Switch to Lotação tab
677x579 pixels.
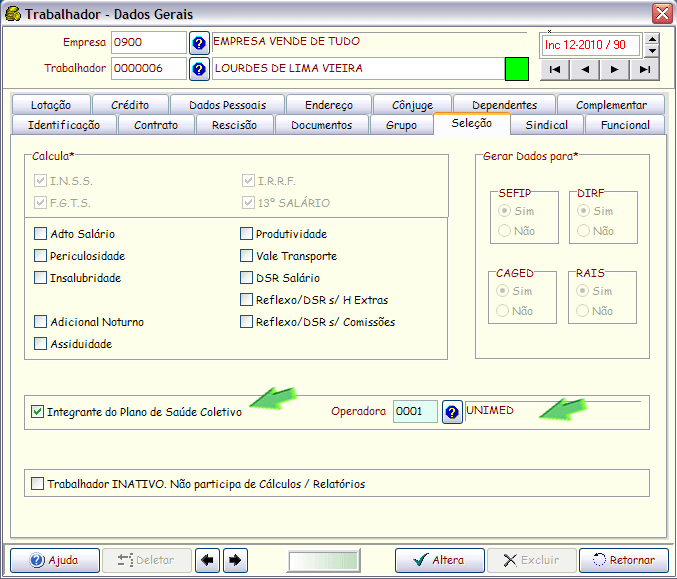click(x=51, y=105)
